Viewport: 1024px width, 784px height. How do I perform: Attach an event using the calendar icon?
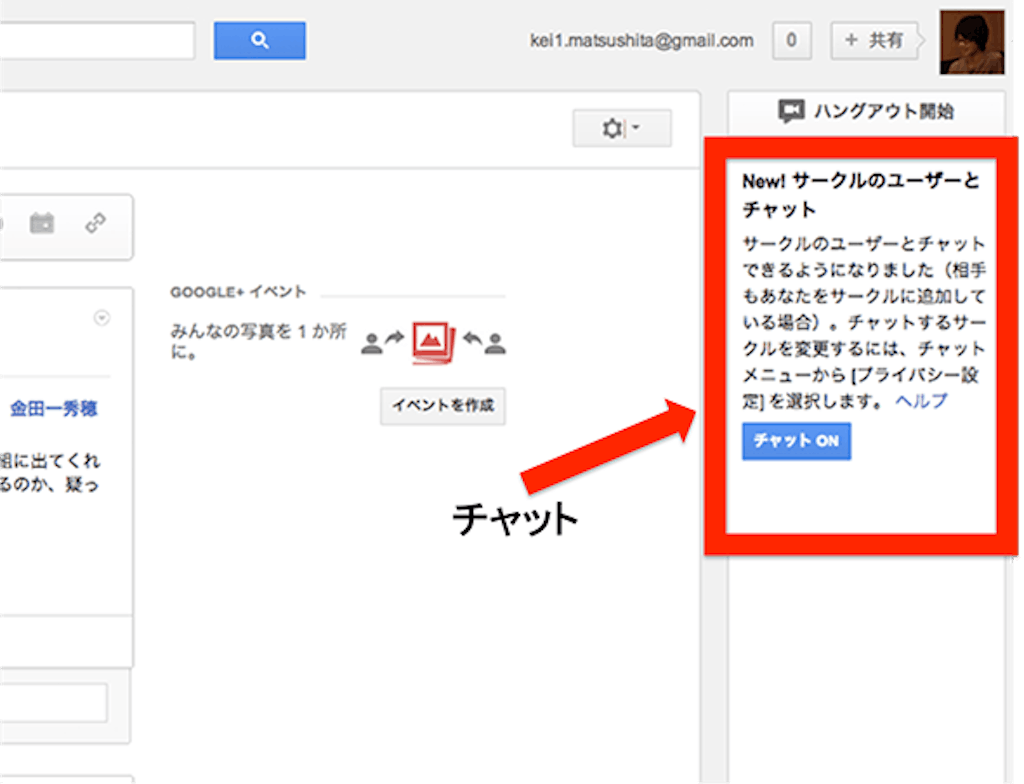coord(42,223)
